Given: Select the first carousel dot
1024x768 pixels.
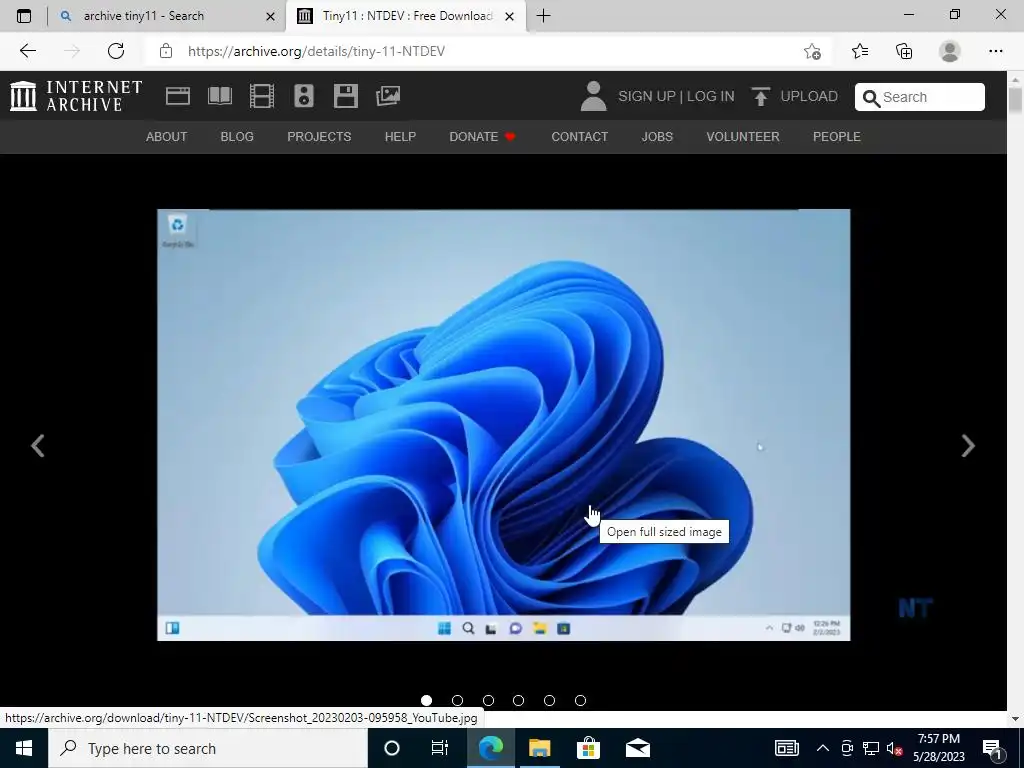Looking at the screenshot, I should pos(426,700).
